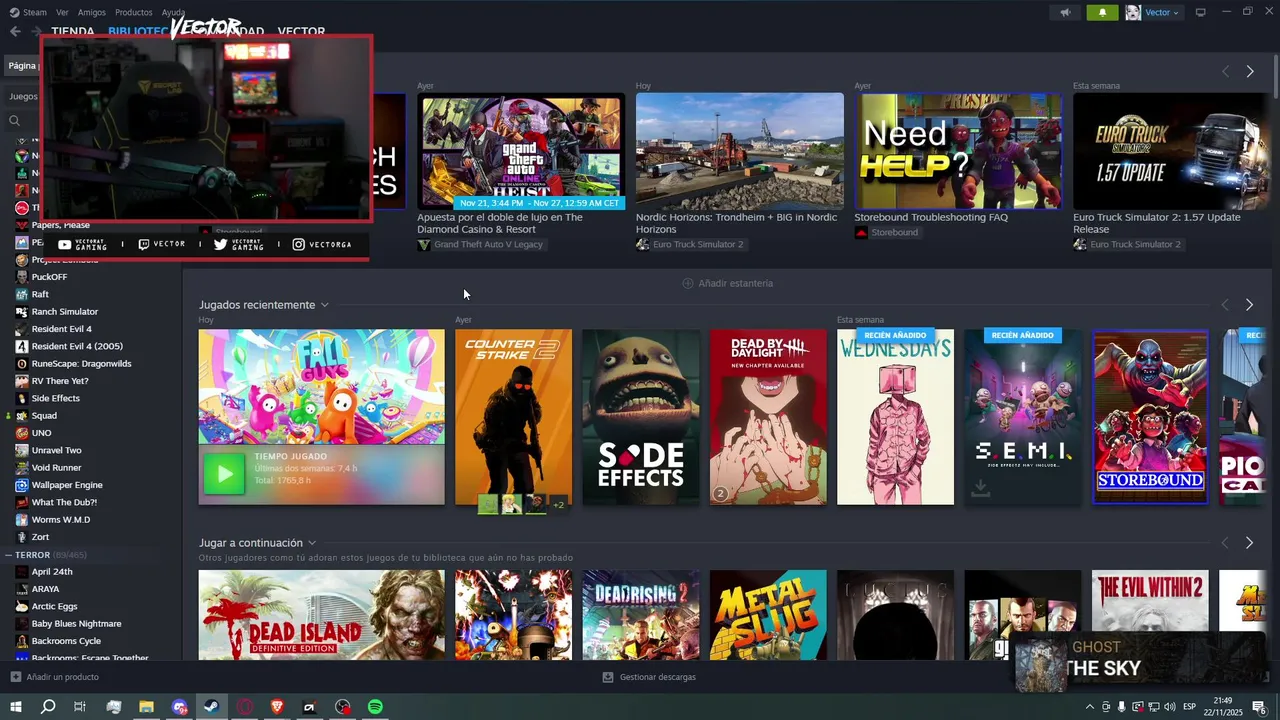Open the Jugar a continuación shelf dropdown
Image resolution: width=1280 pixels, height=720 pixels.
[312, 543]
